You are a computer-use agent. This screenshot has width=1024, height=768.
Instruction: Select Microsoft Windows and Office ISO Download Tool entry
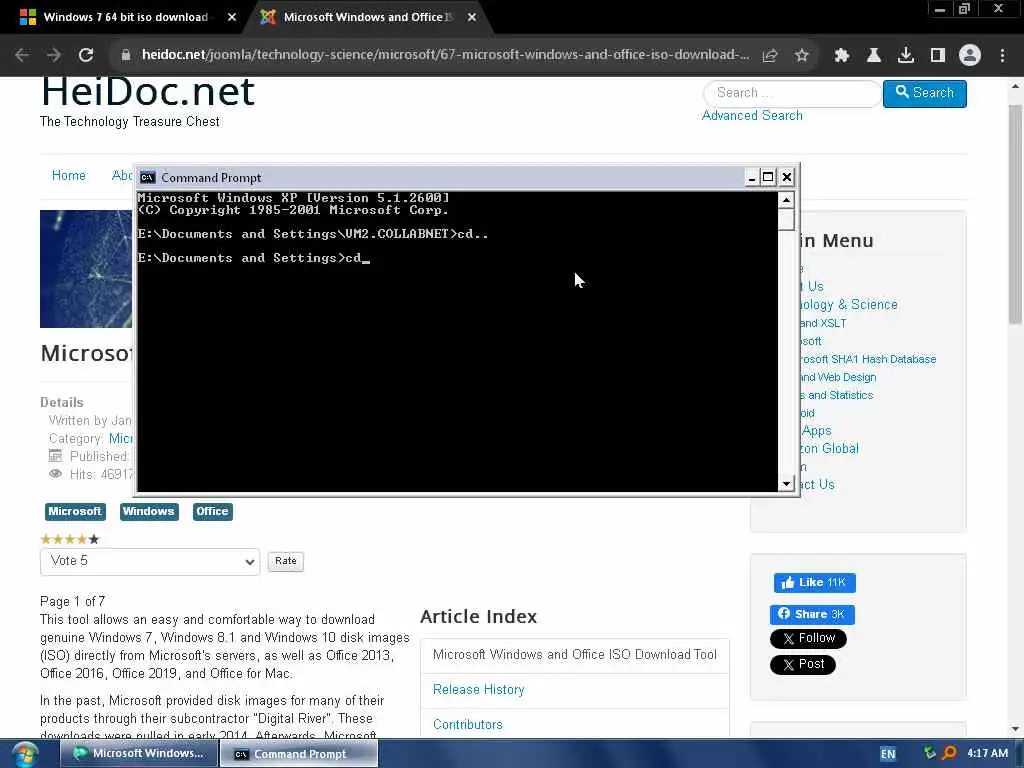click(575, 655)
